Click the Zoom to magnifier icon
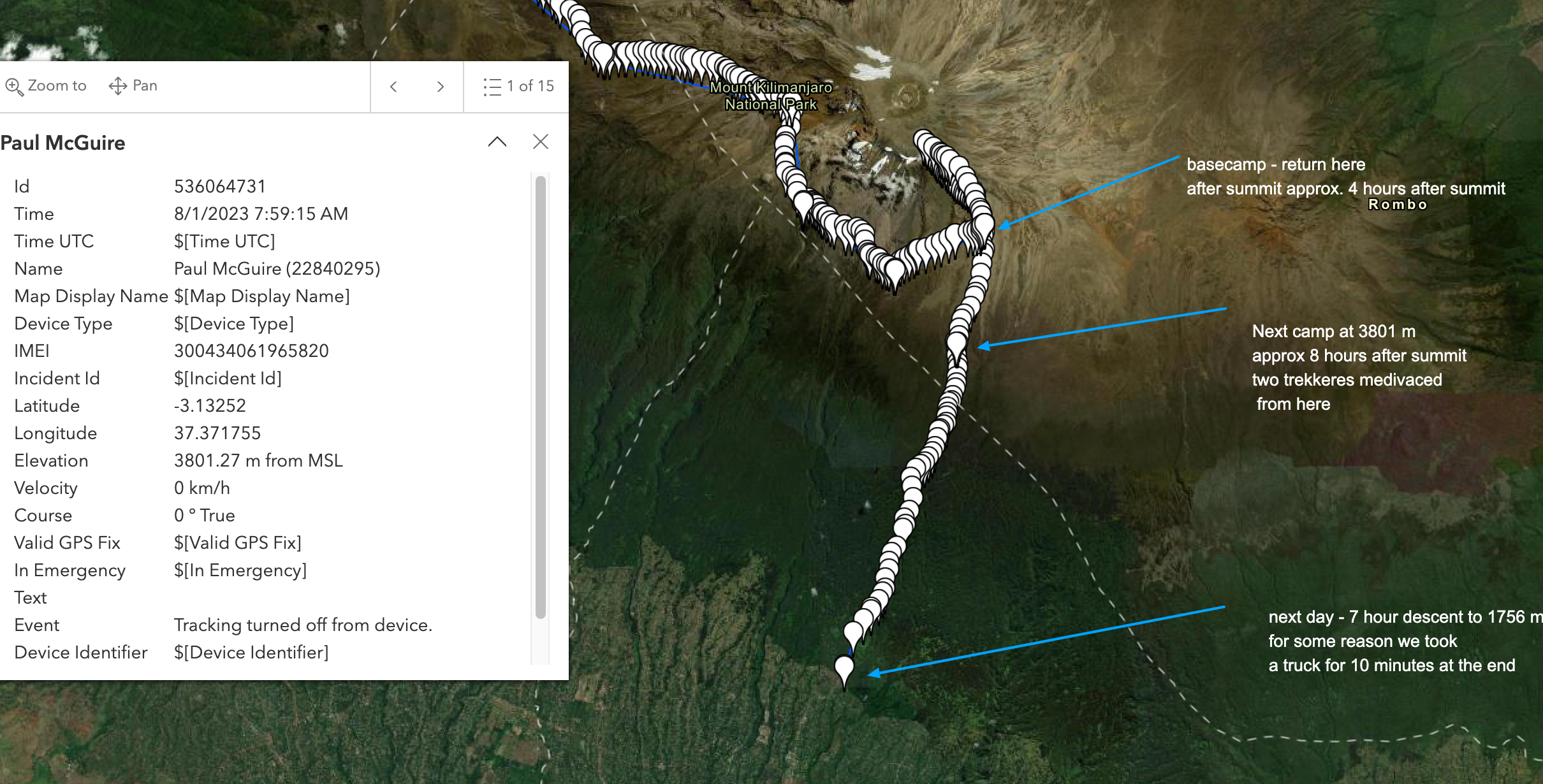The height and width of the screenshot is (784, 1543). coord(14,86)
